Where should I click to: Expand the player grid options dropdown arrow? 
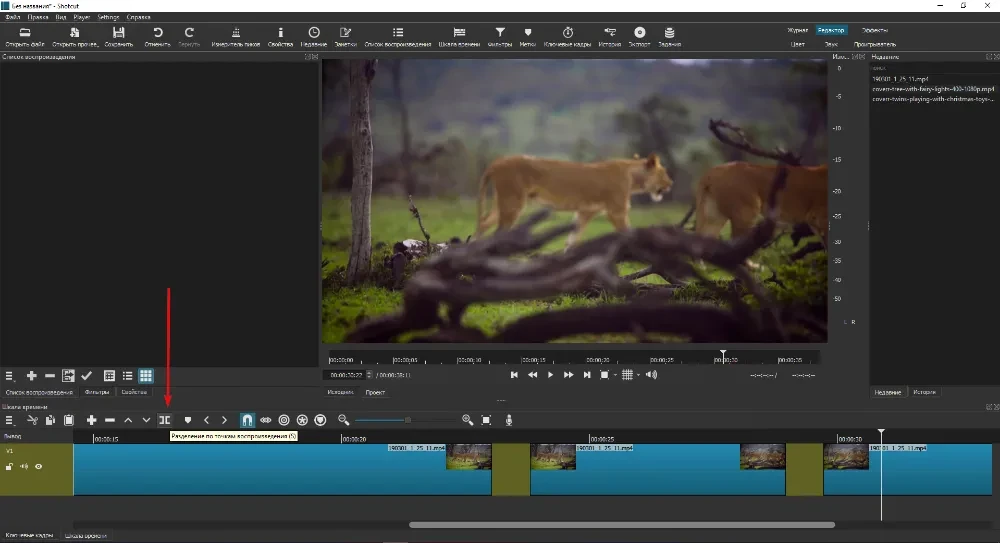point(638,375)
